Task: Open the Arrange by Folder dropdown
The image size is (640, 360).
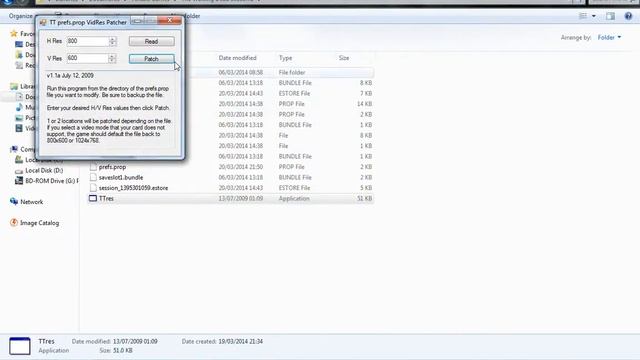Action: tap(609, 38)
